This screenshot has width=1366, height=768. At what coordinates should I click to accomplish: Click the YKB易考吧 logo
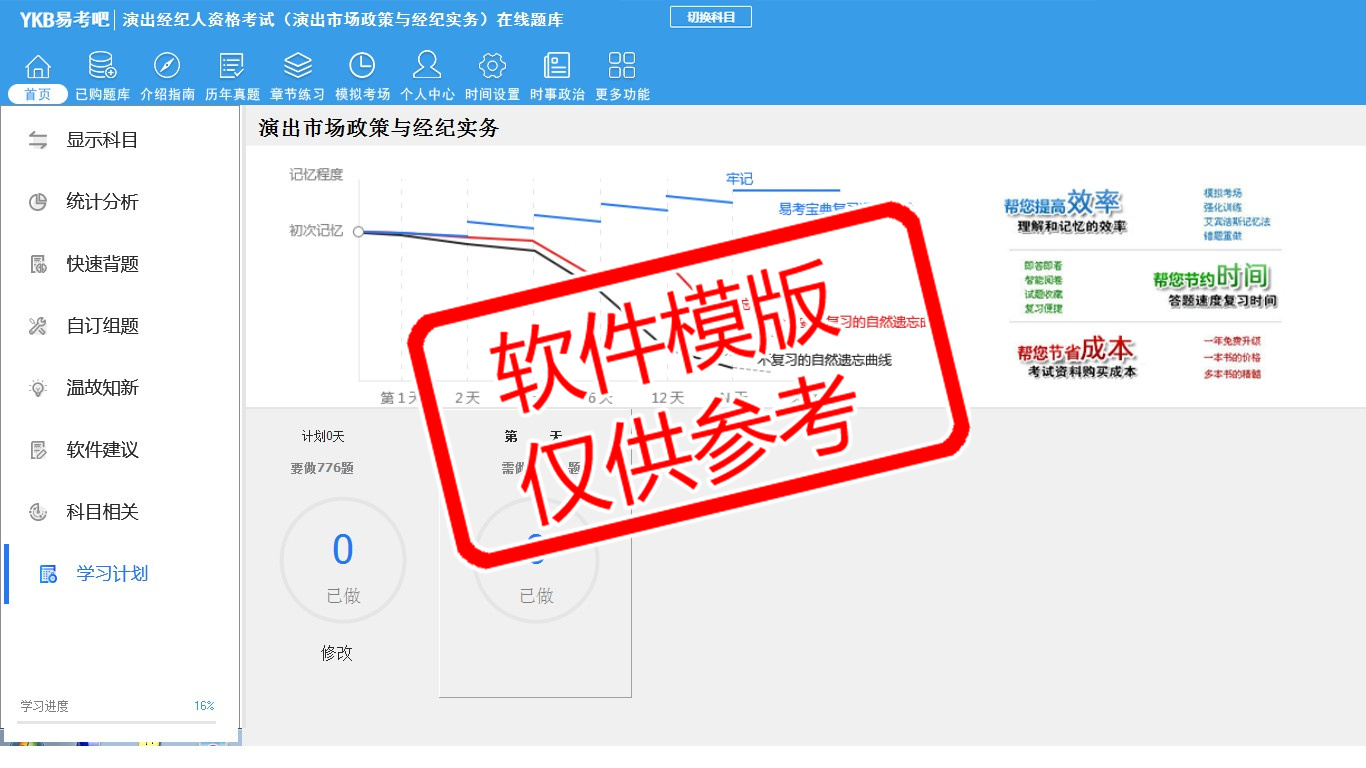click(64, 19)
